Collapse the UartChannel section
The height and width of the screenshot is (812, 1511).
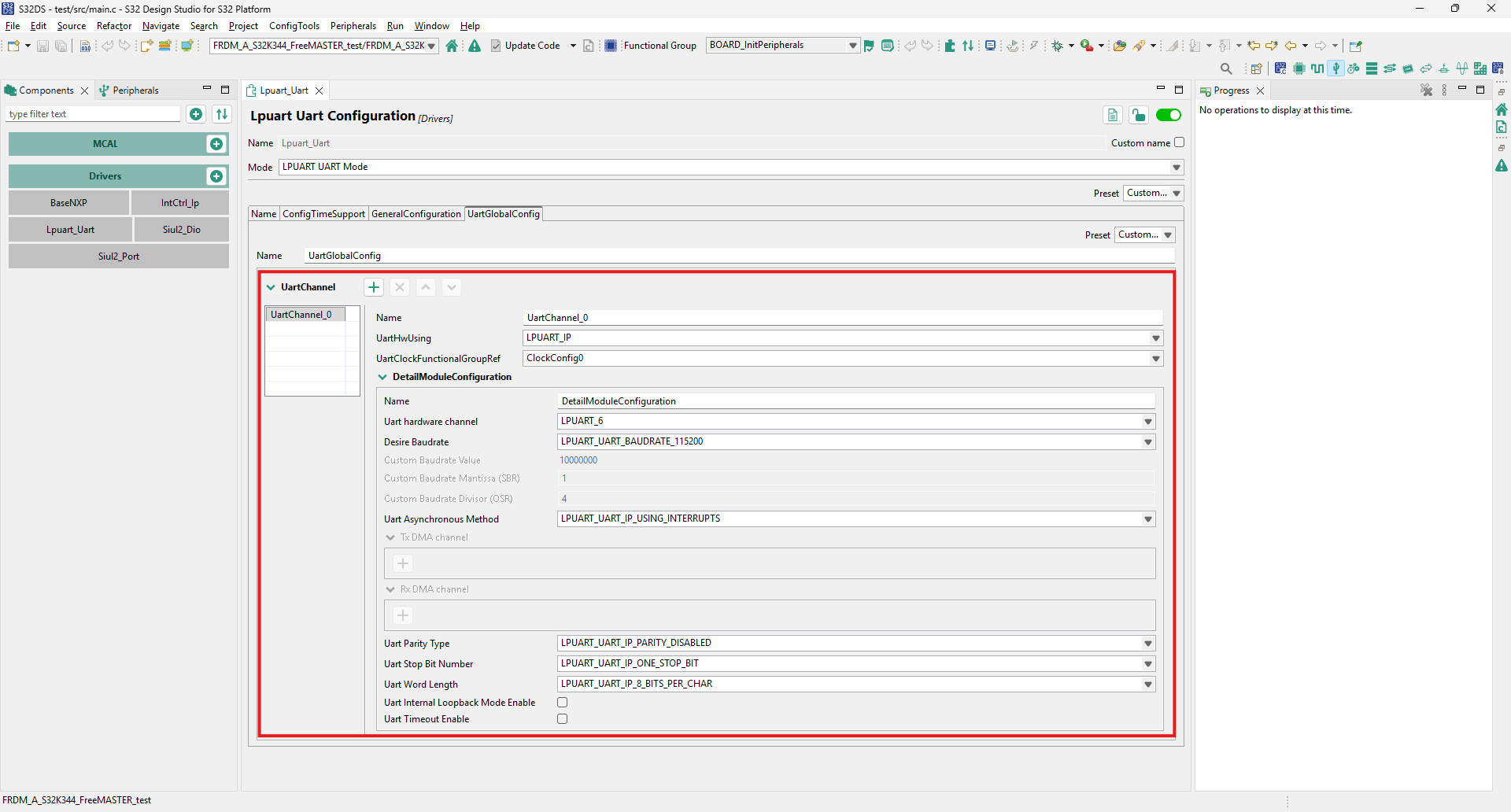click(x=271, y=287)
